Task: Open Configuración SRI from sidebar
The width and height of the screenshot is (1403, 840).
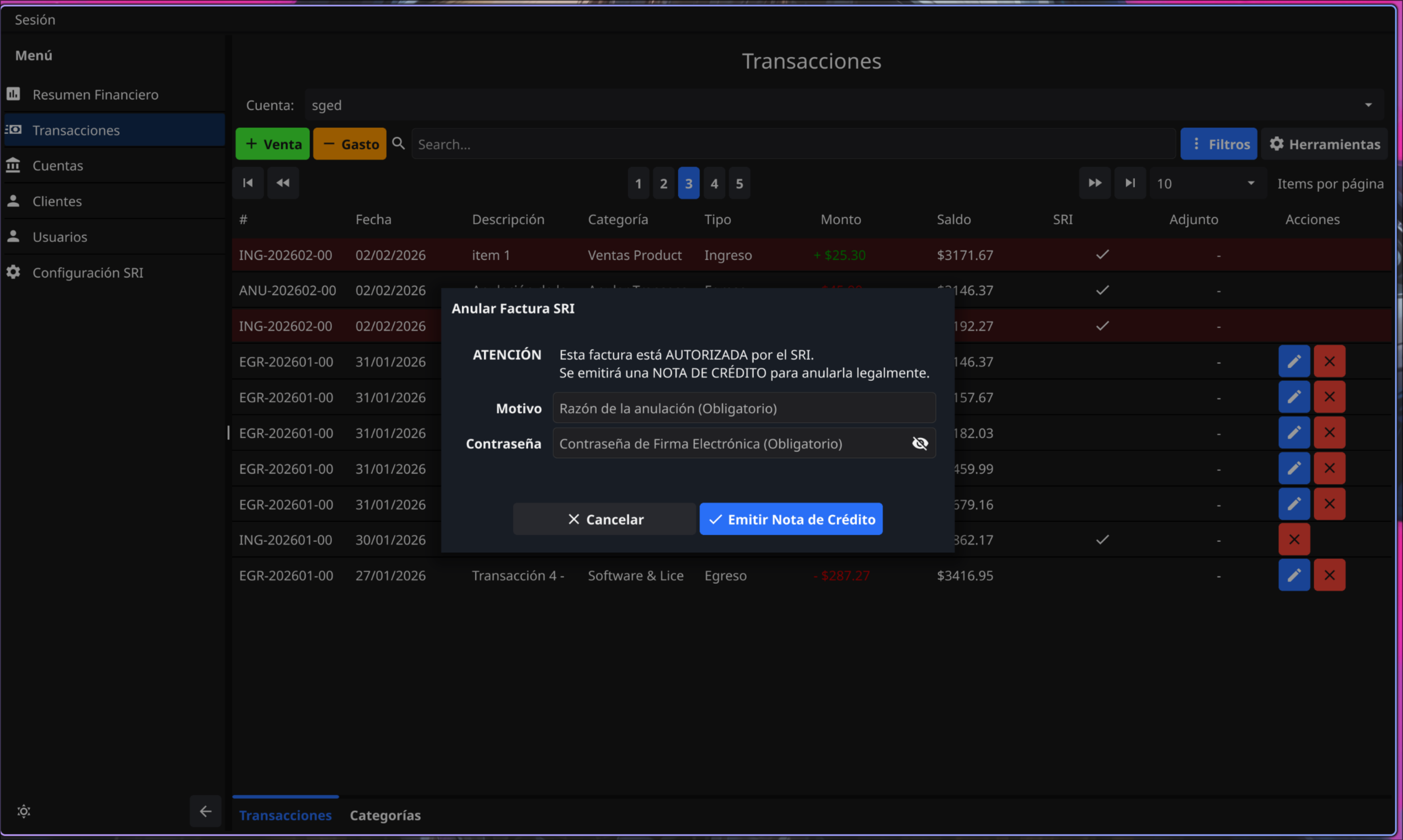Action: [x=88, y=272]
